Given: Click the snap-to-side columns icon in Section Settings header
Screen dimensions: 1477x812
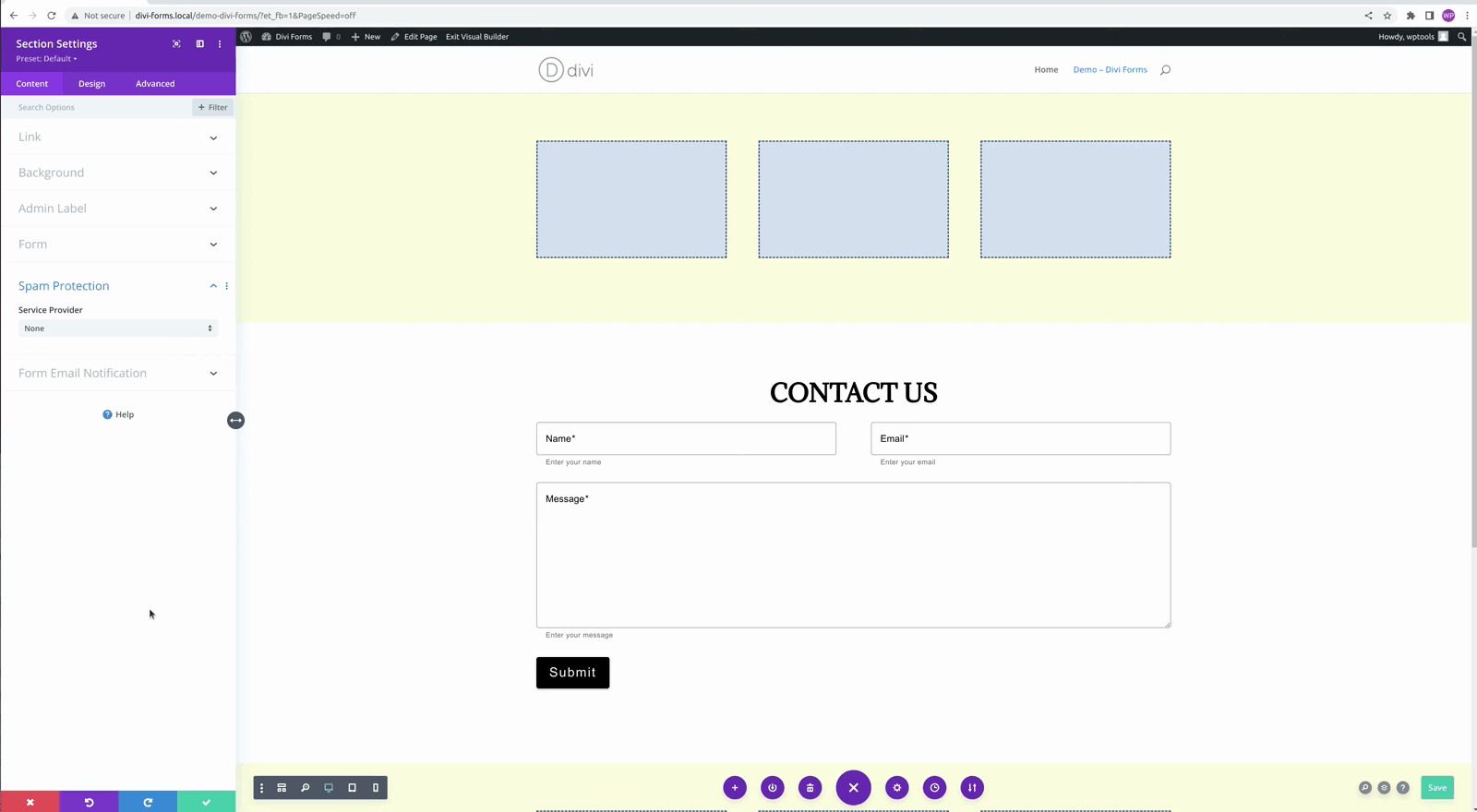Looking at the screenshot, I should pos(199,43).
